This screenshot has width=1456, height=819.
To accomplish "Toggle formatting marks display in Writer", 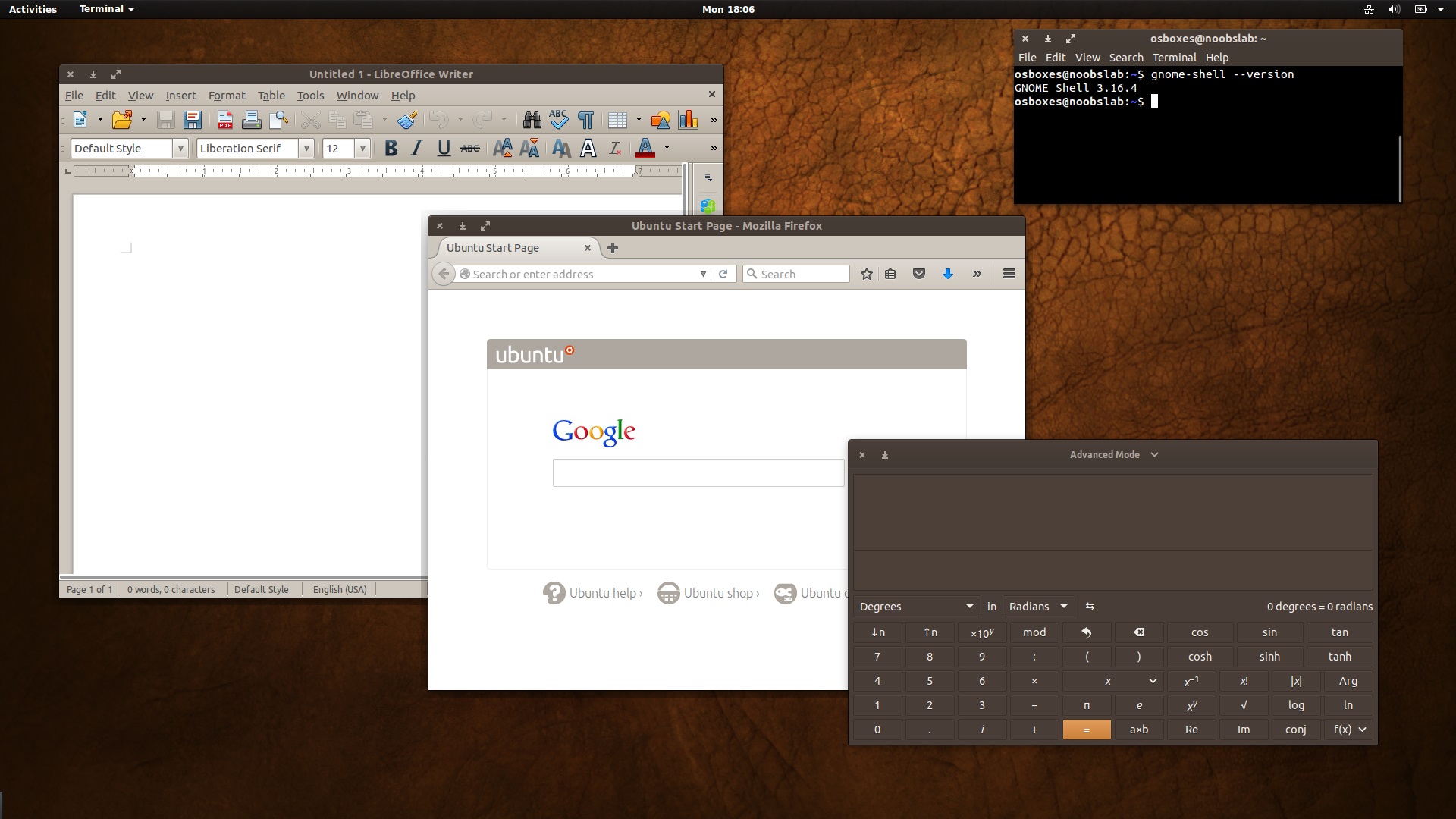I will tap(585, 120).
